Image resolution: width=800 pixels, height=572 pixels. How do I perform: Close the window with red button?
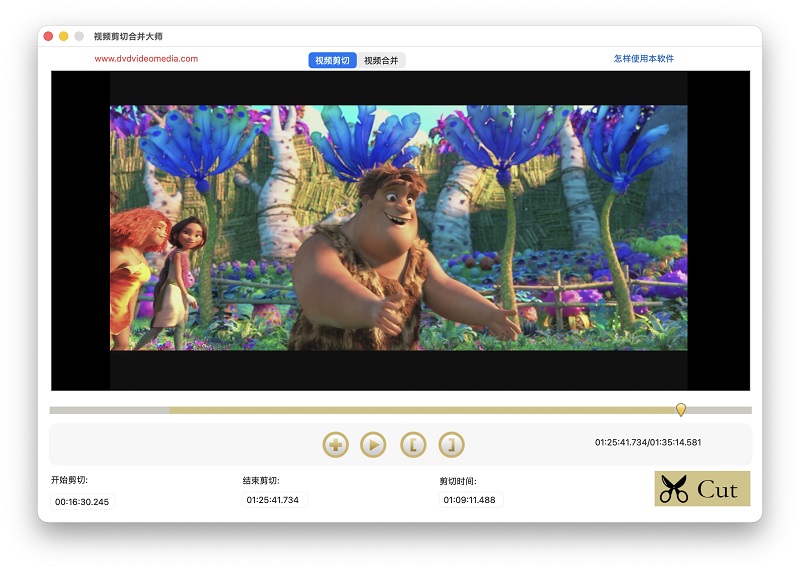(x=48, y=36)
